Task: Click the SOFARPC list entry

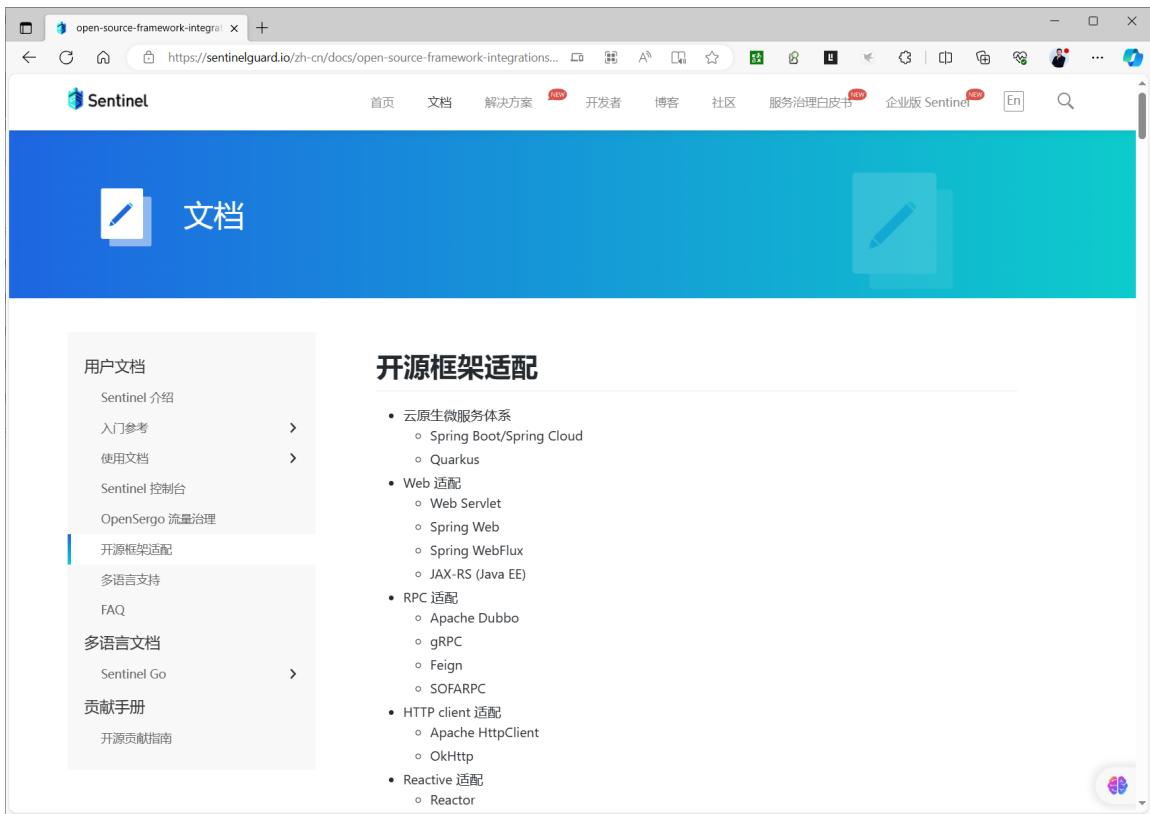Action: pos(458,688)
